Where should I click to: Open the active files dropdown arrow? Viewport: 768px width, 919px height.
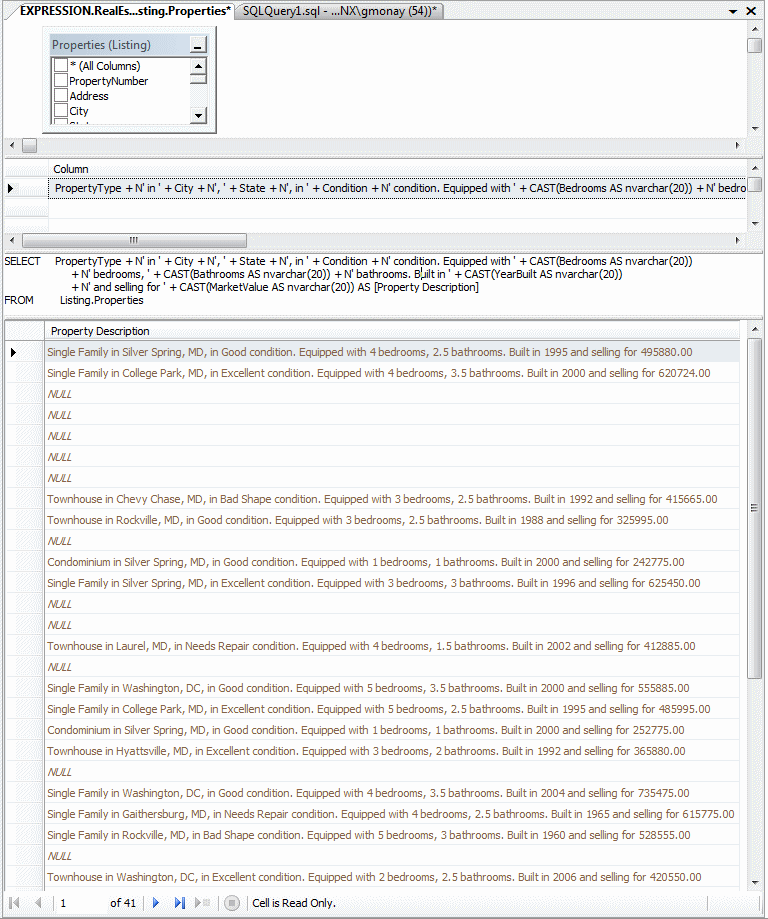click(733, 11)
